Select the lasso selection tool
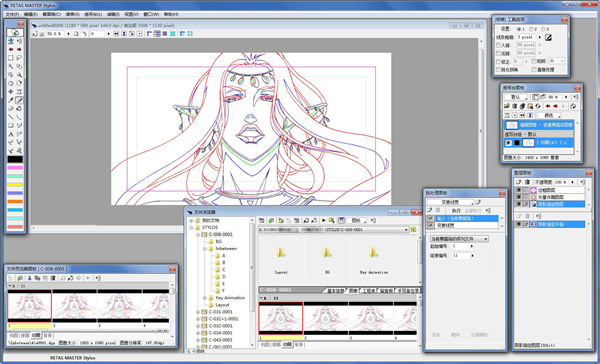600x364 pixels. pos(19,58)
